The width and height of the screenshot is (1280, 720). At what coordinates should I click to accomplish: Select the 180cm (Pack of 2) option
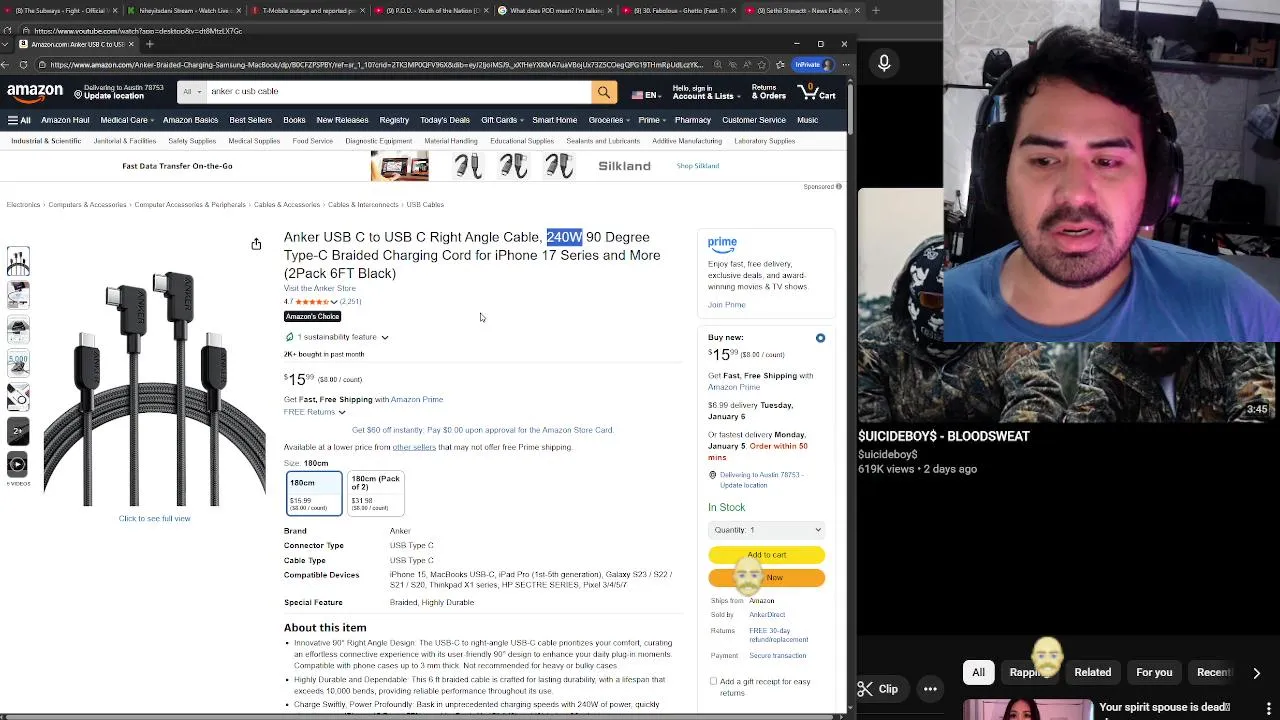375,492
